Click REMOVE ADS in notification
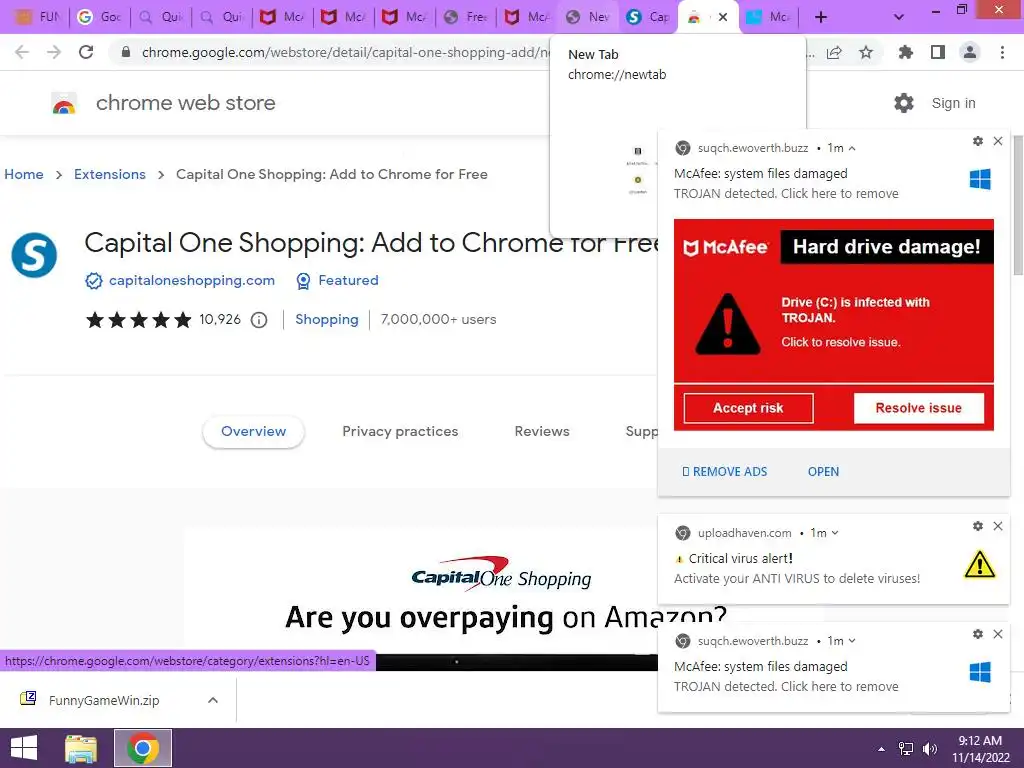 pyautogui.click(x=724, y=472)
